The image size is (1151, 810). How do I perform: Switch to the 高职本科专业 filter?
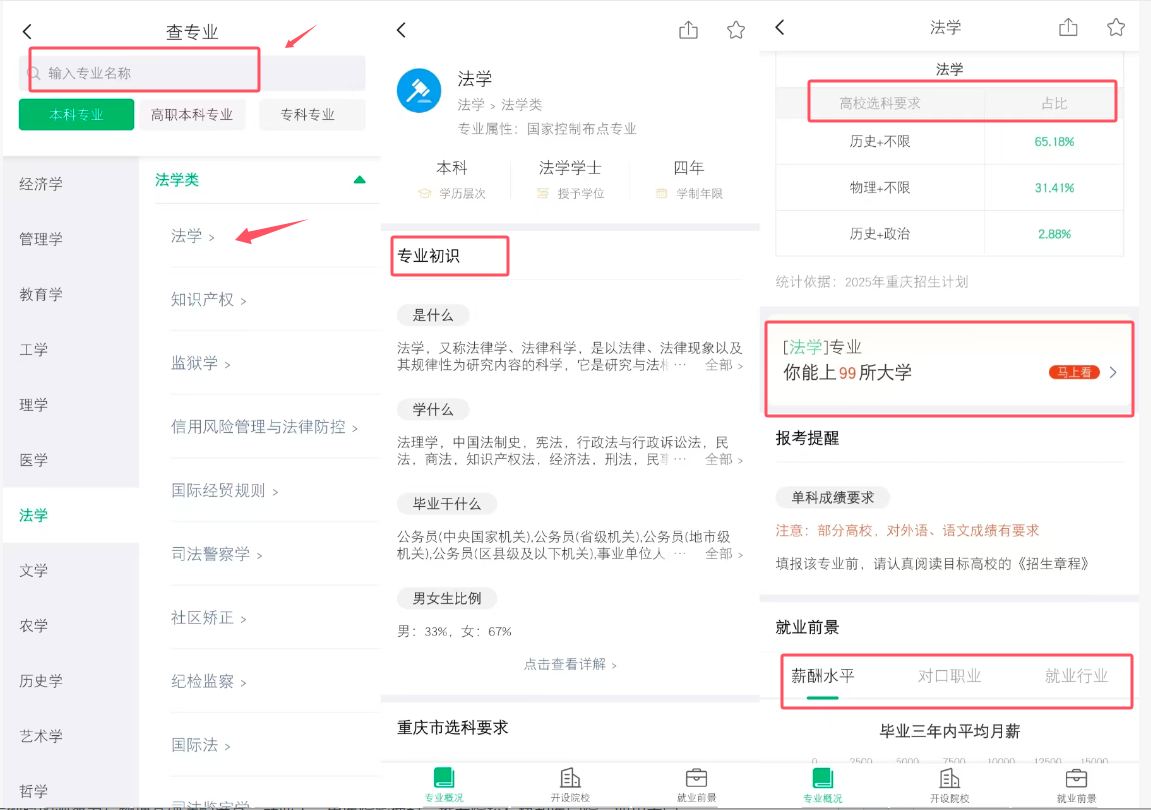[x=192, y=115]
